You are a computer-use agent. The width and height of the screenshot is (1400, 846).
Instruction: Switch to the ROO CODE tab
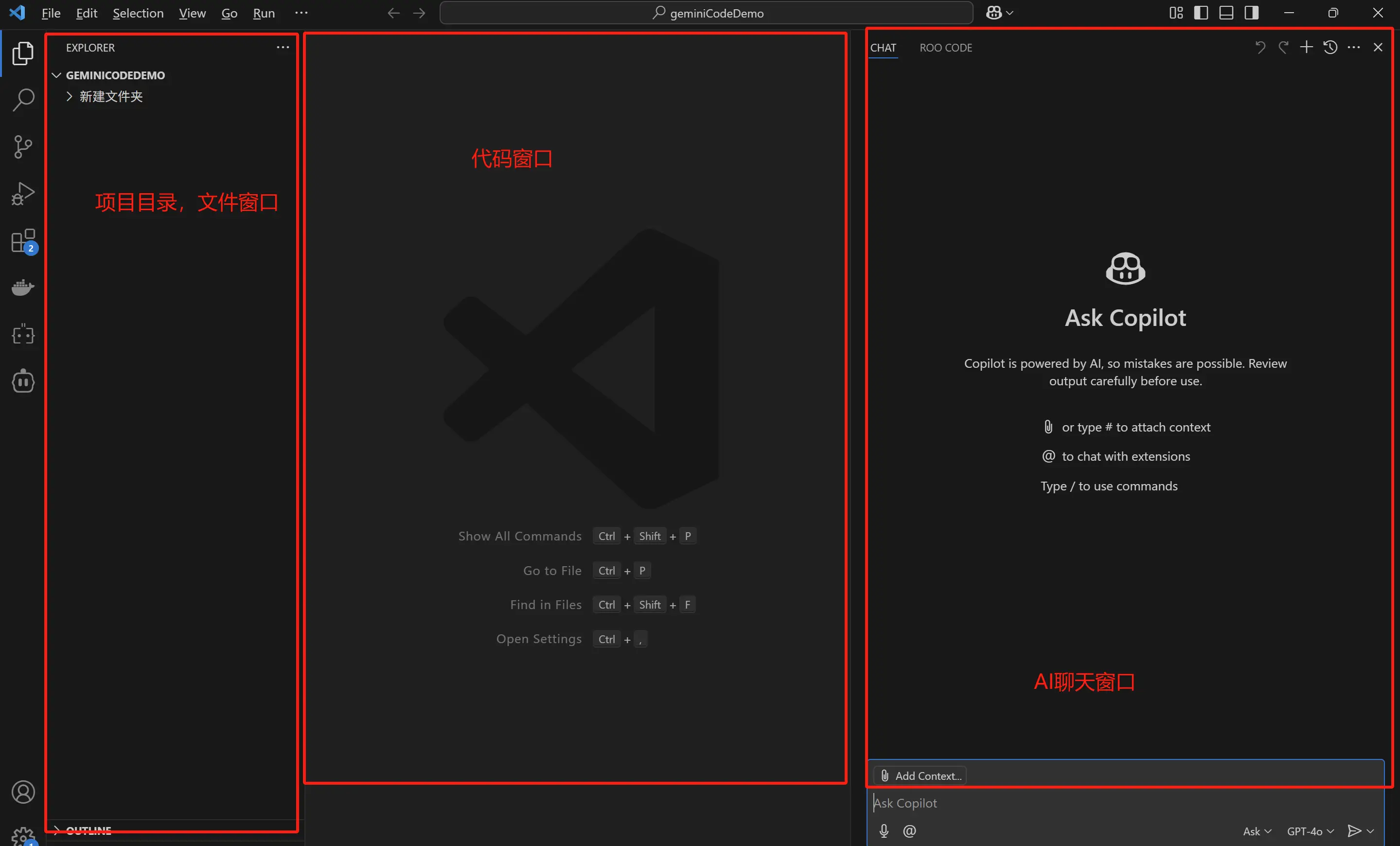pos(945,48)
